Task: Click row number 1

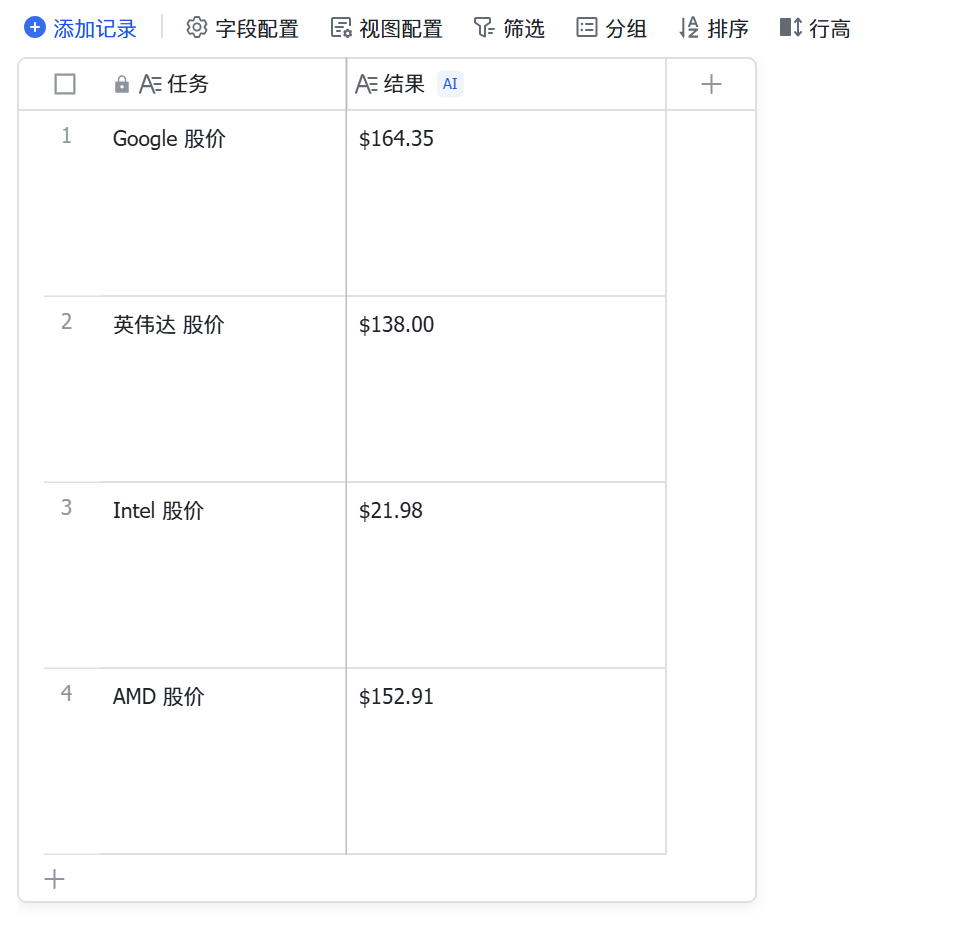Action: (x=66, y=135)
